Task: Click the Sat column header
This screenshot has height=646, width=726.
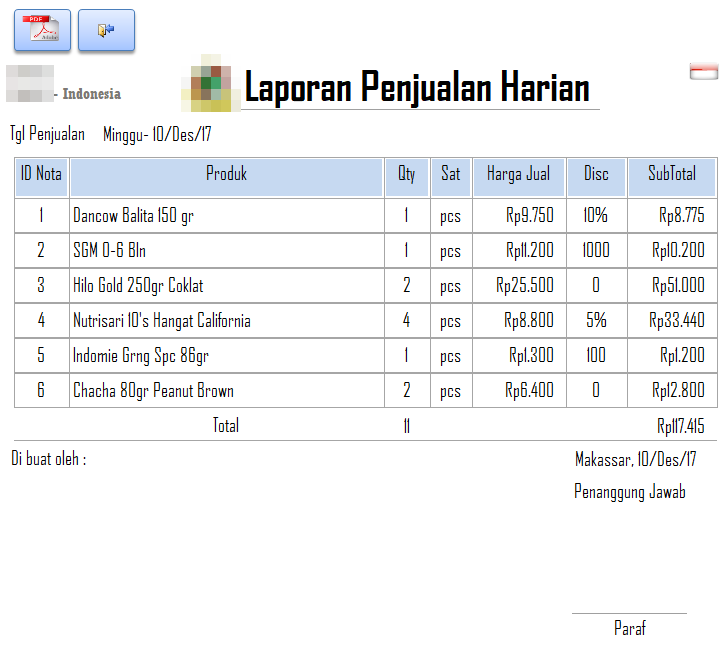Action: 451,174
